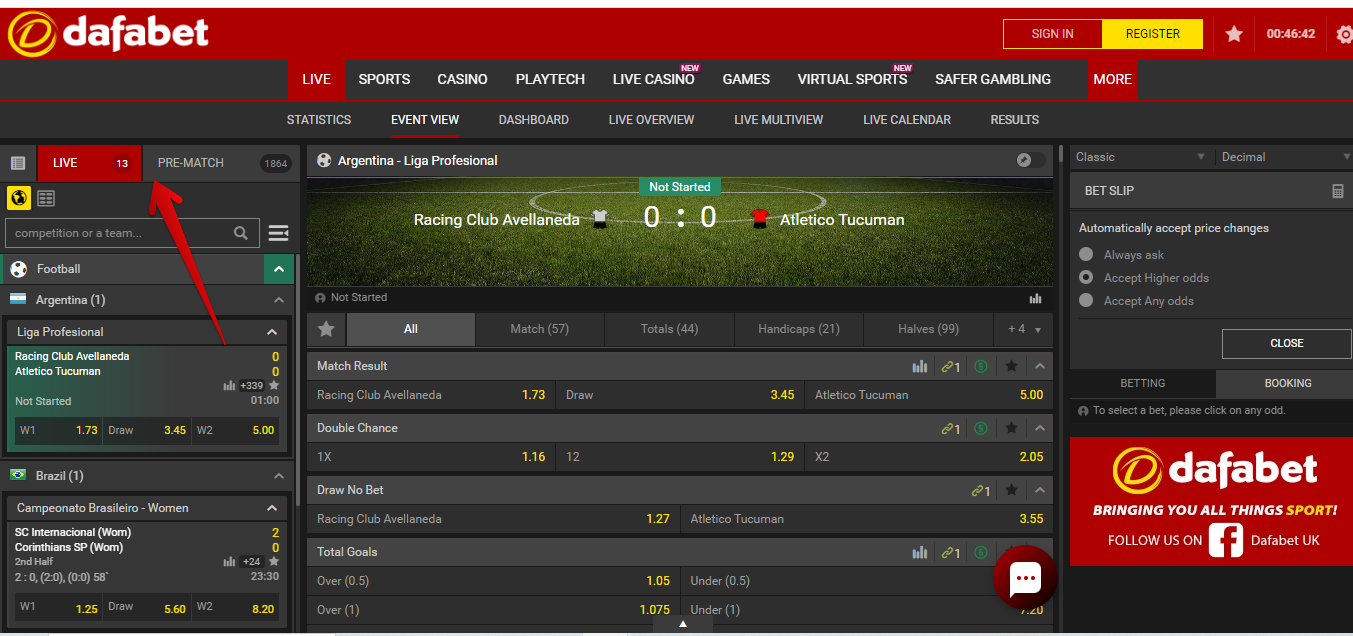Open the LIVE CALENDAR menu item

[907, 119]
